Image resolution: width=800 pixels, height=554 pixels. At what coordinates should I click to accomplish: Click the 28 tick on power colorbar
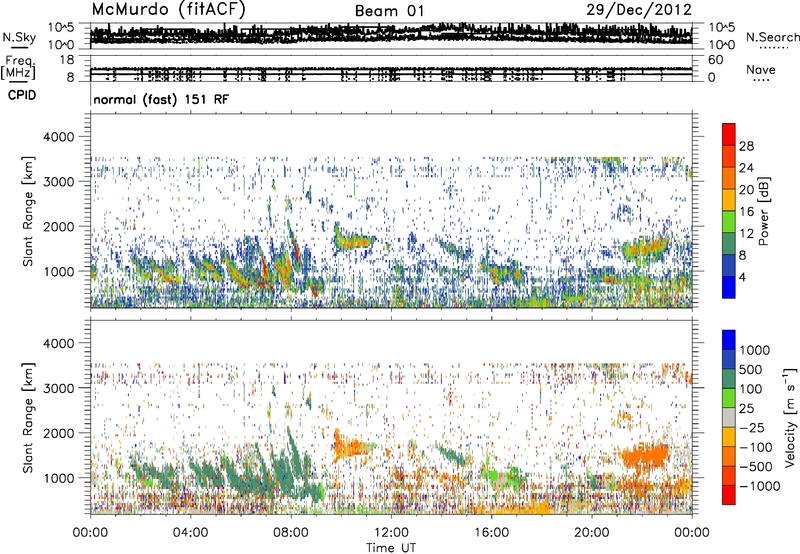(746, 146)
